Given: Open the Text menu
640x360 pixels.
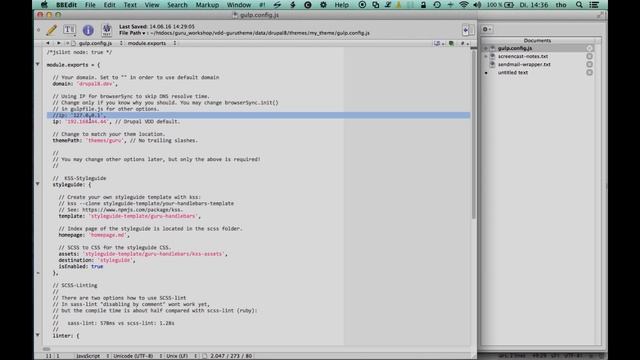Looking at the screenshot, I should point(130,5).
